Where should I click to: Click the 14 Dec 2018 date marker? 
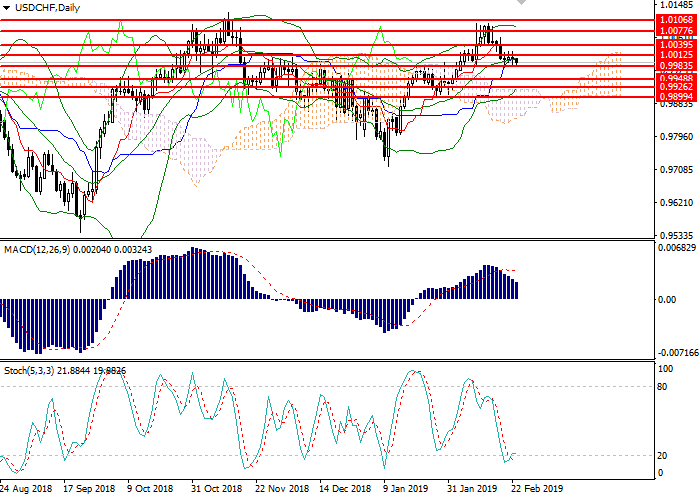tap(344, 489)
